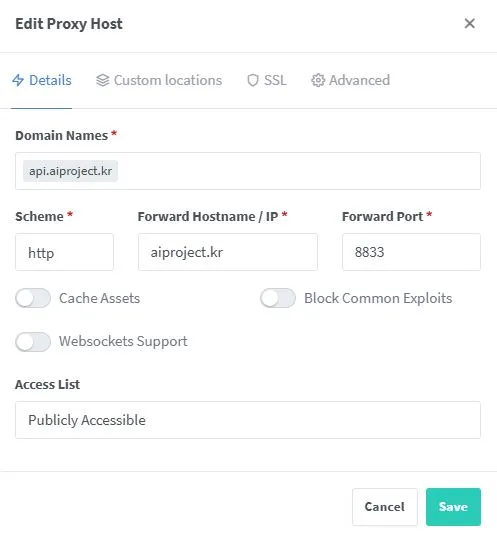This screenshot has height=535, width=497.
Task: Toggle Websockets Support on
Action: coord(33,342)
